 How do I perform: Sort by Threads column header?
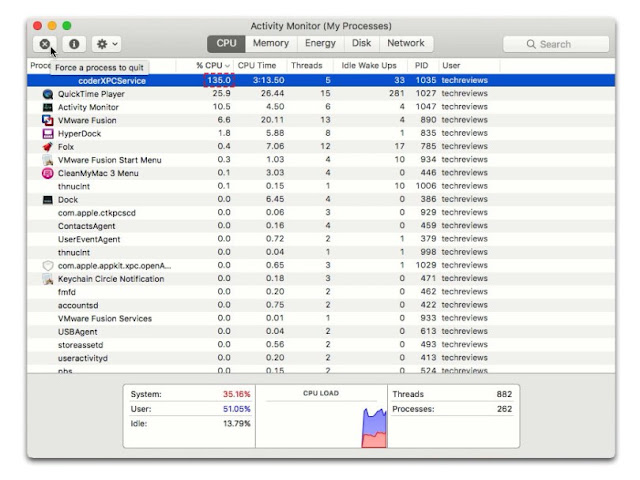coord(307,66)
